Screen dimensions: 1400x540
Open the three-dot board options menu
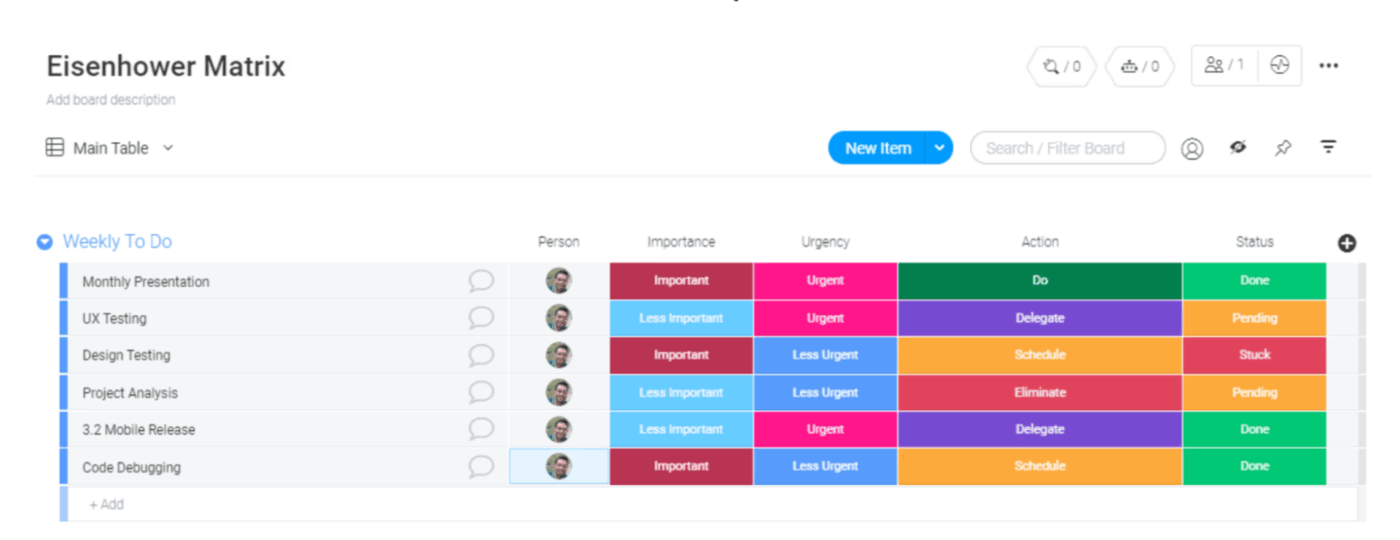tap(1328, 66)
